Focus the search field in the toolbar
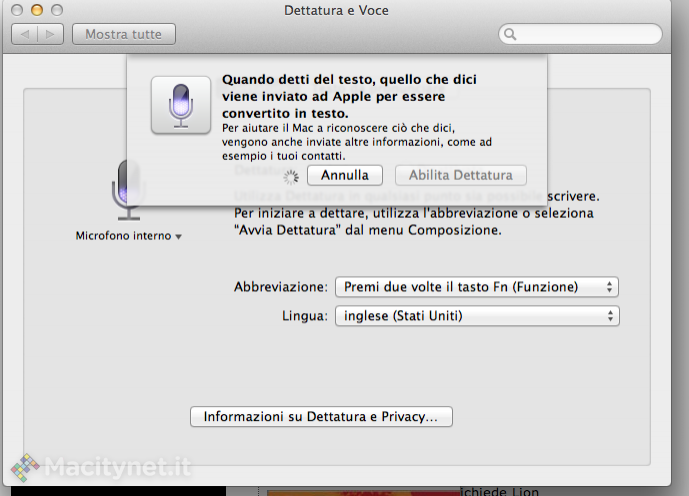689x496 pixels. pos(585,34)
